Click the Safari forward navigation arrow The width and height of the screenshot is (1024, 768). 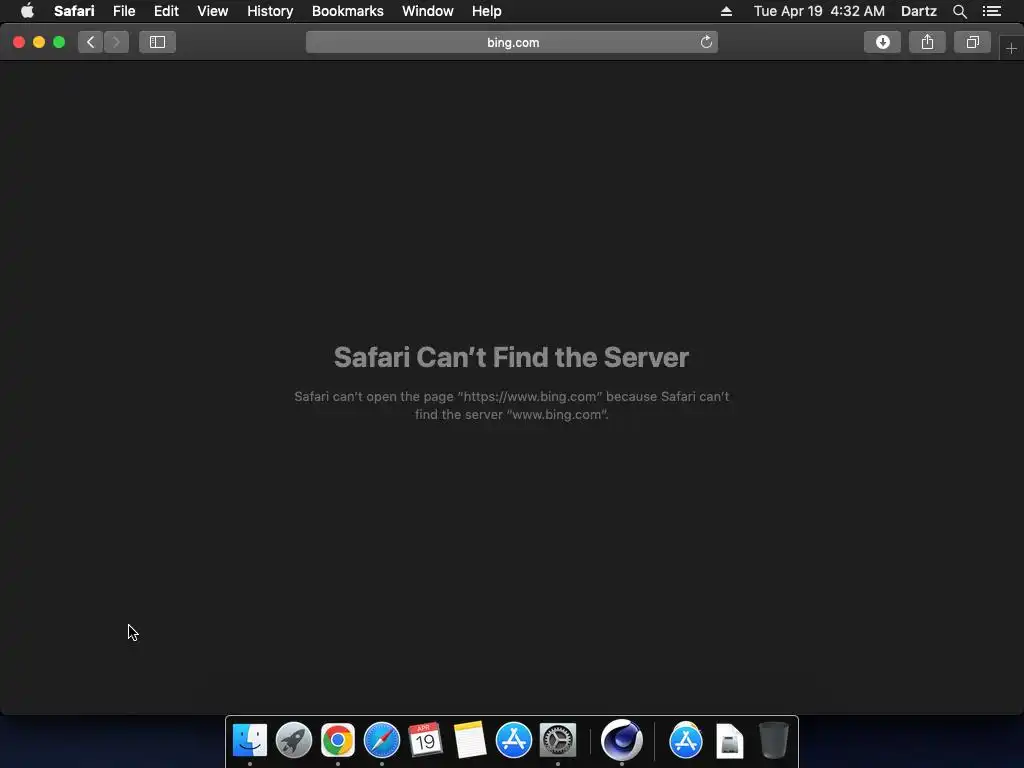[x=116, y=42]
